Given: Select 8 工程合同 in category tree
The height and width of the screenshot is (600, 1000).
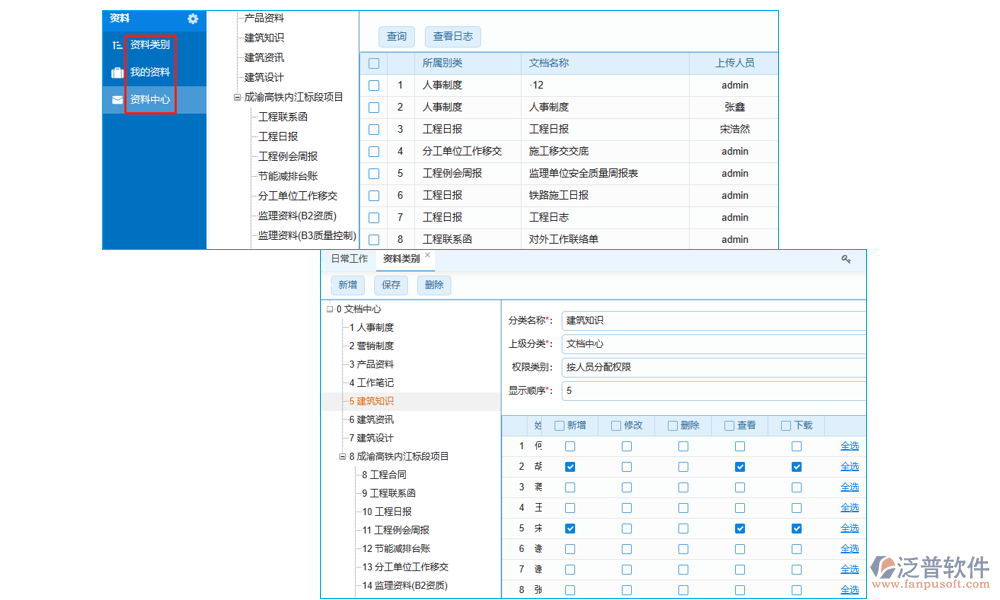Looking at the screenshot, I should (385, 475).
